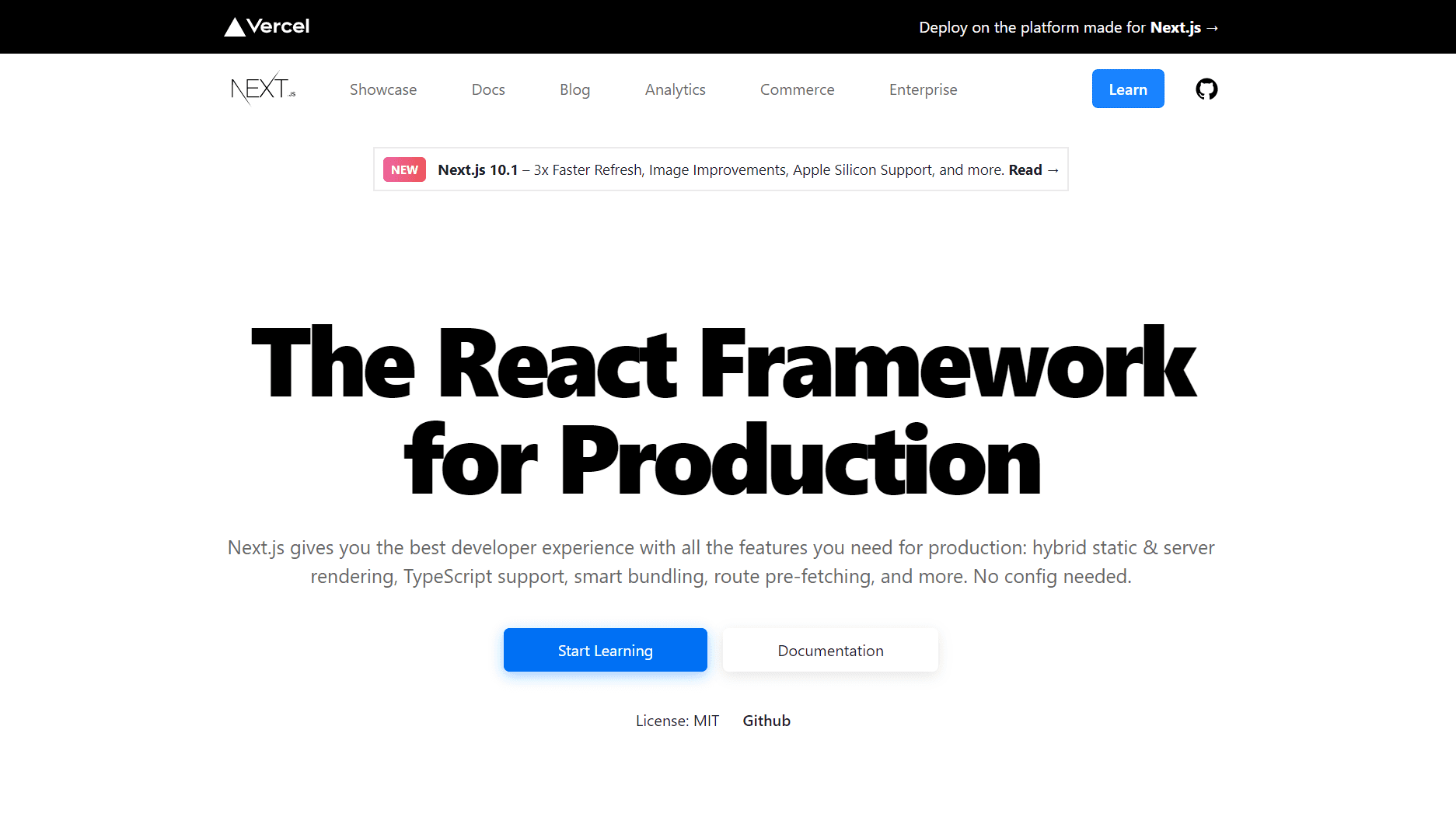The width and height of the screenshot is (1456, 838).
Task: Click 'Deploy on the platform made for Next.js' link
Action: pyautogui.click(x=1068, y=27)
